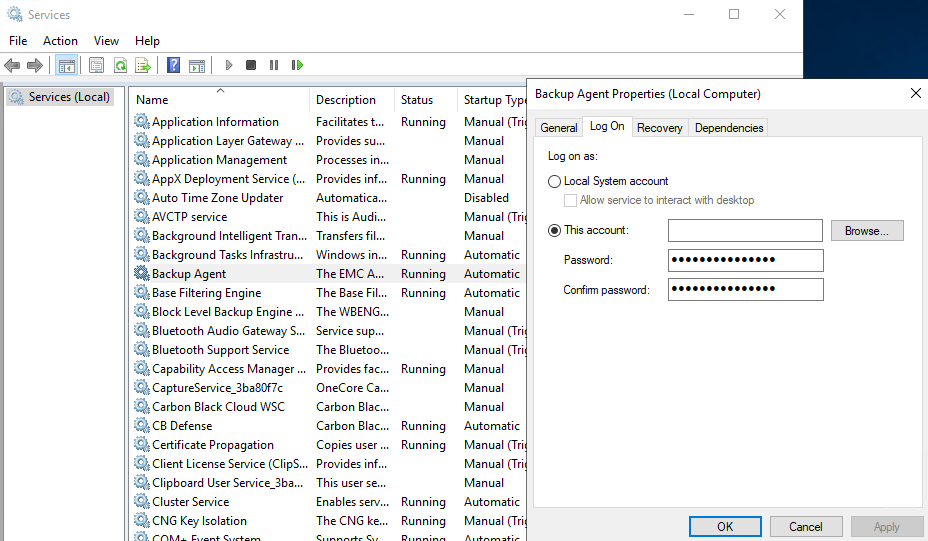Click the Export List toolbar icon
Image resolution: width=928 pixels, height=541 pixels.
click(143, 65)
